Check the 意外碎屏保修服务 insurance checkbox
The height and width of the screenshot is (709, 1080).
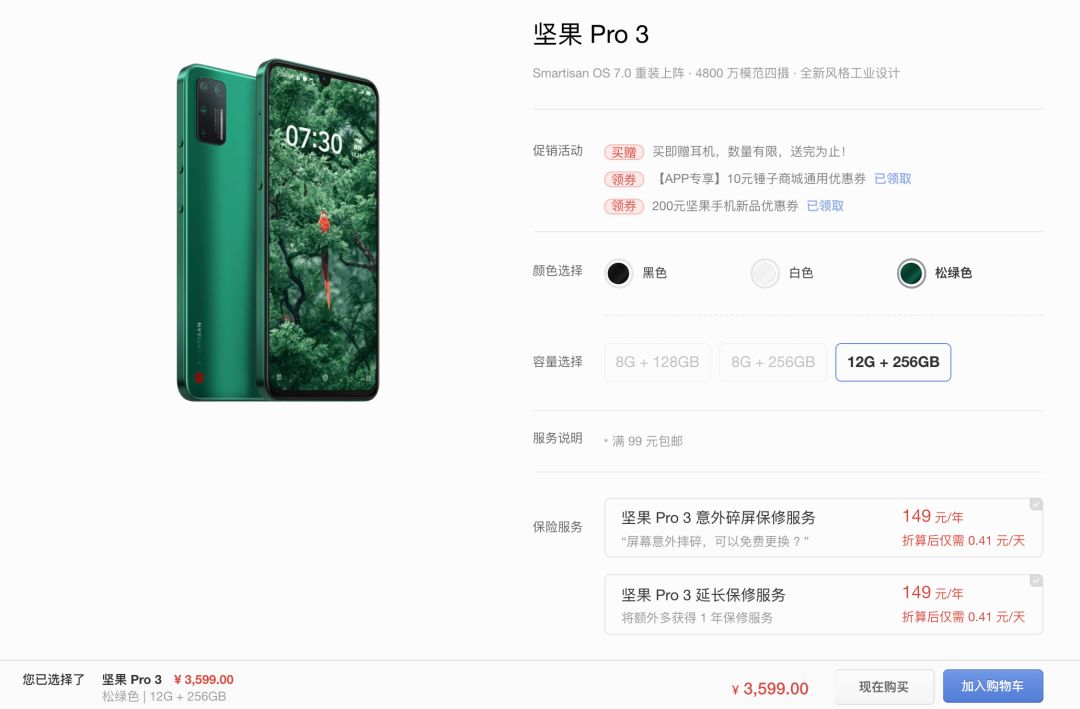1036,504
